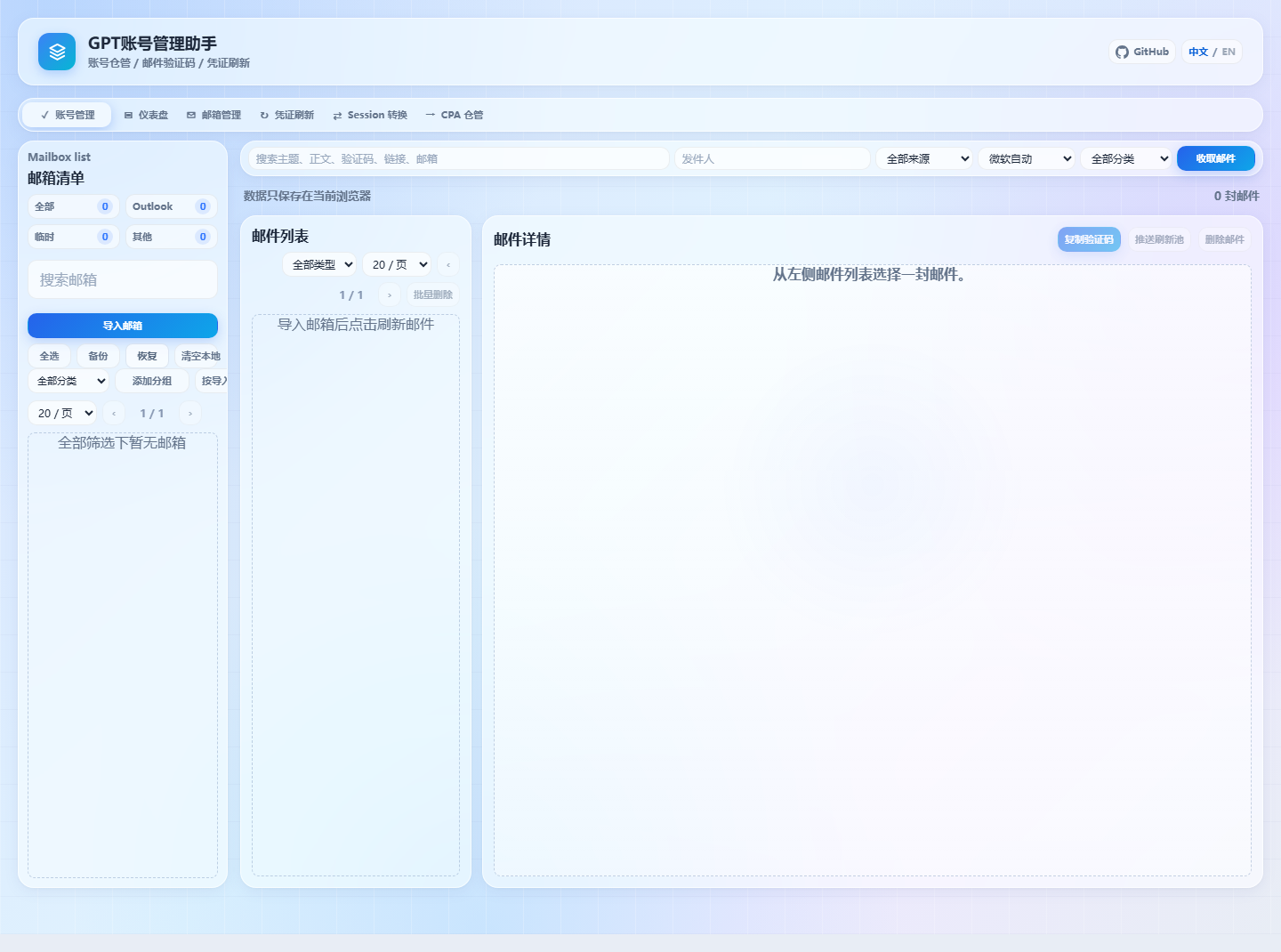Click the 邮件详情 heading

pyautogui.click(x=522, y=239)
